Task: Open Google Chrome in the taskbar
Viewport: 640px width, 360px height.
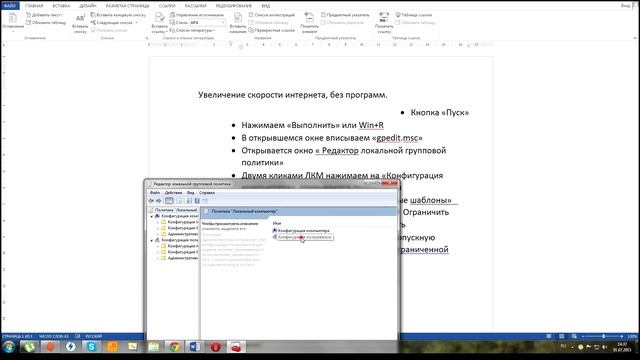Action: tap(174, 347)
